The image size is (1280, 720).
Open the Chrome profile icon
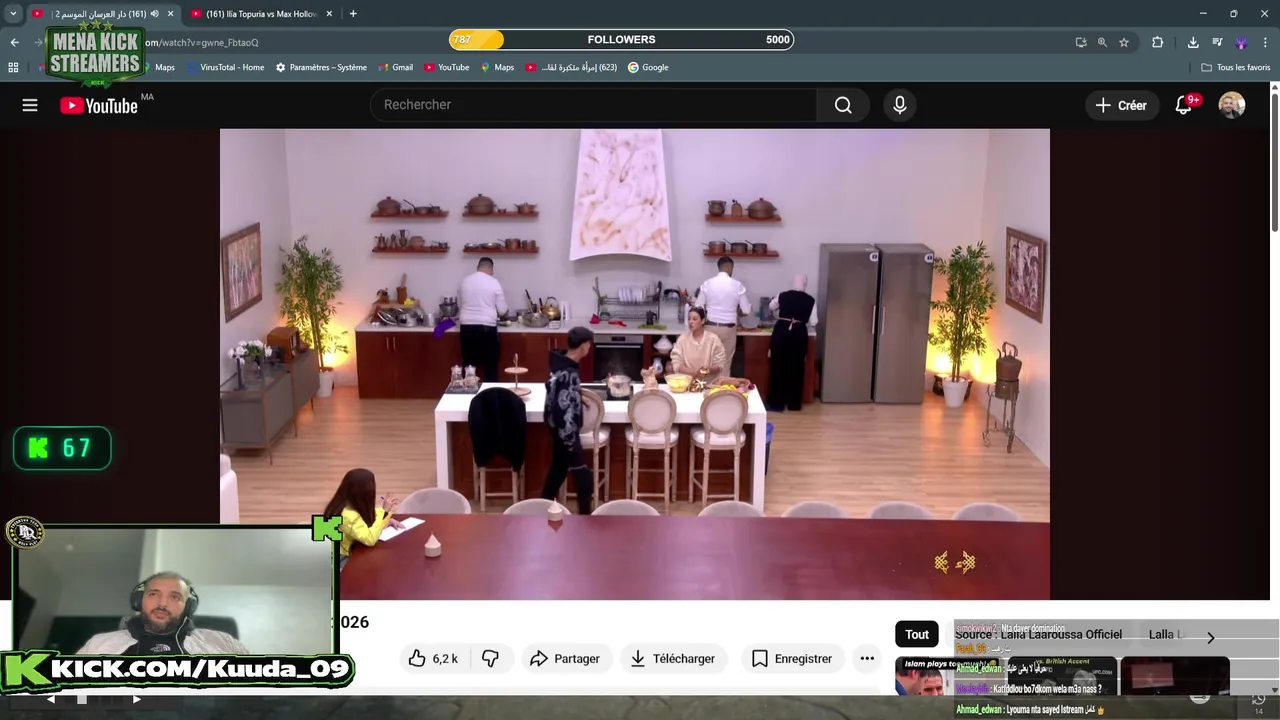coord(1241,42)
